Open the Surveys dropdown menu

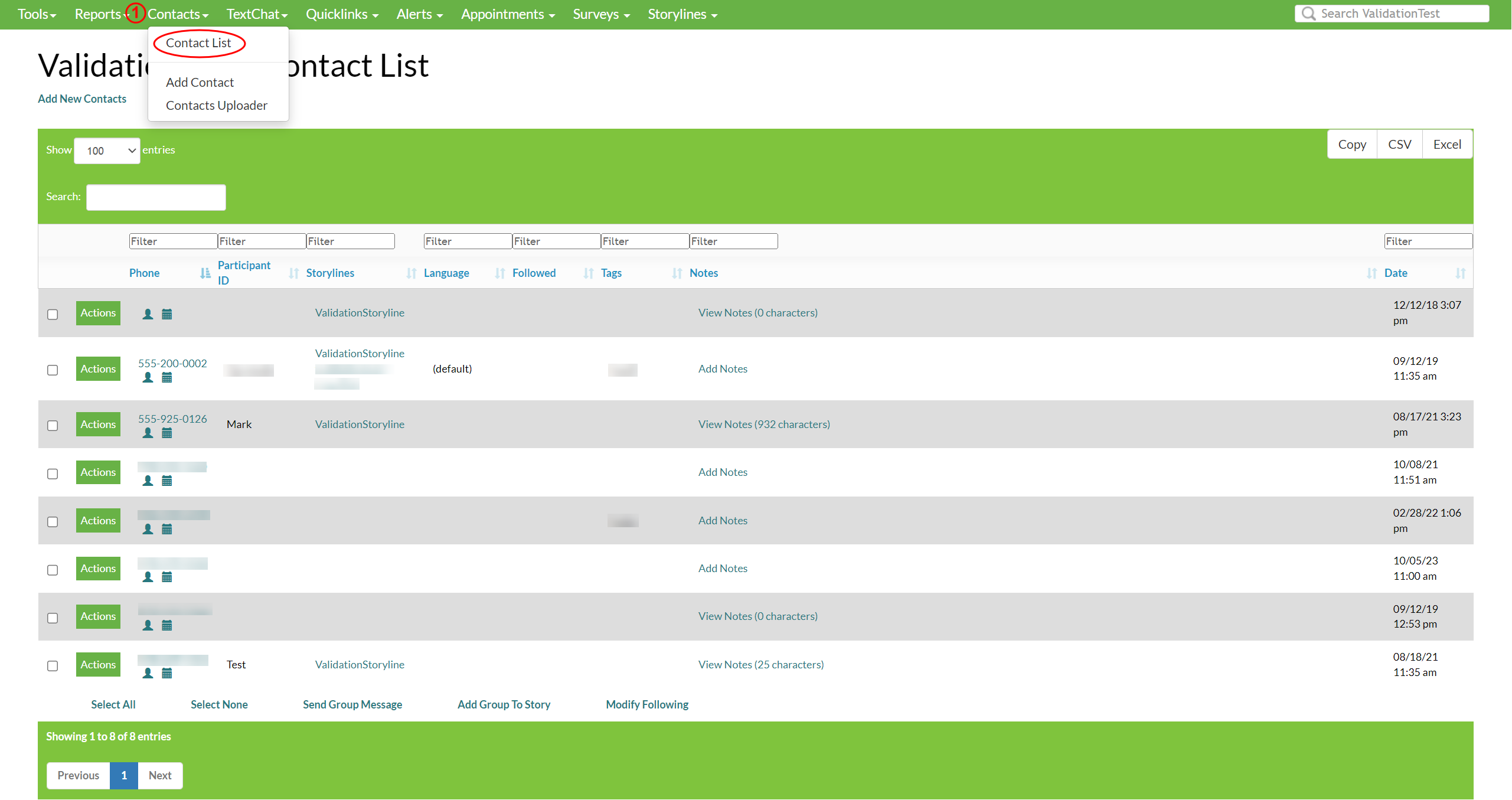601,14
